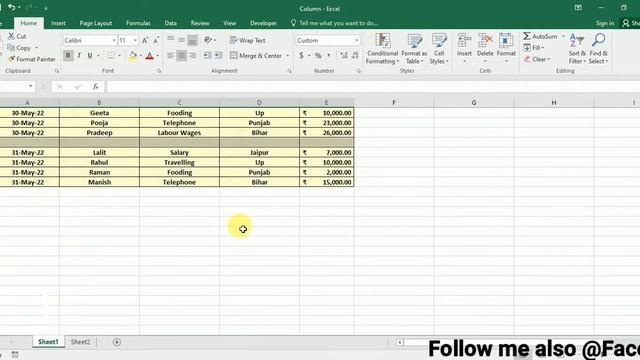Toggle Center horizontal alignment
The width and height of the screenshot is (640, 360).
(182, 56)
